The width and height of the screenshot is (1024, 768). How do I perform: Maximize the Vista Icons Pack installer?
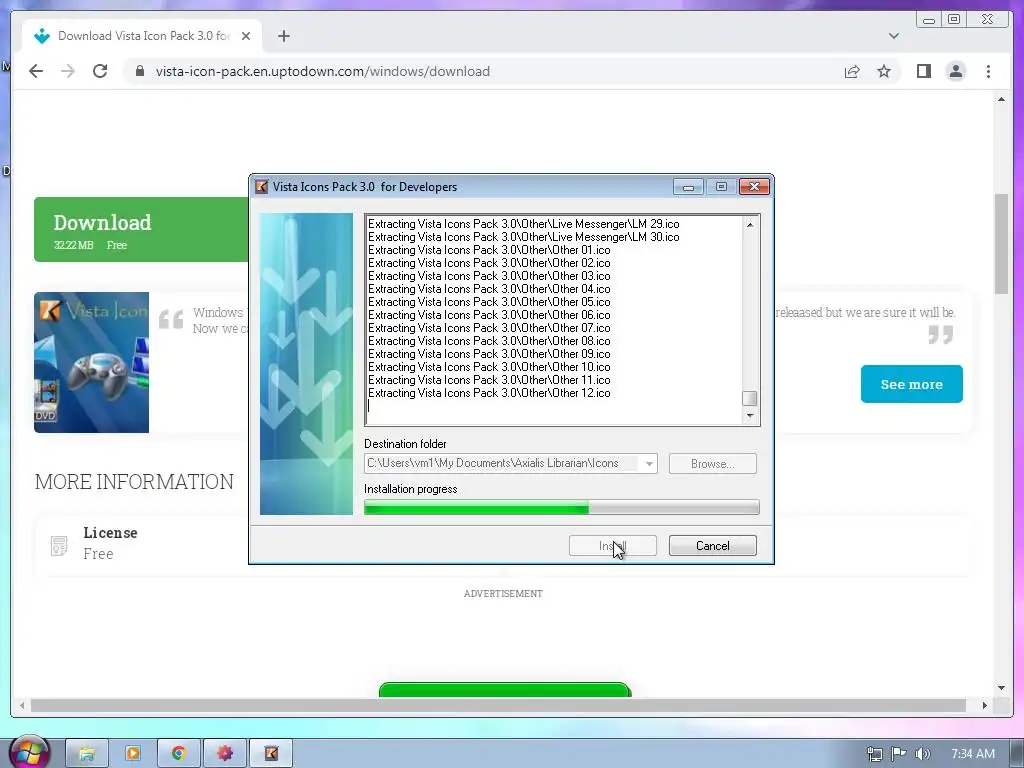point(721,187)
